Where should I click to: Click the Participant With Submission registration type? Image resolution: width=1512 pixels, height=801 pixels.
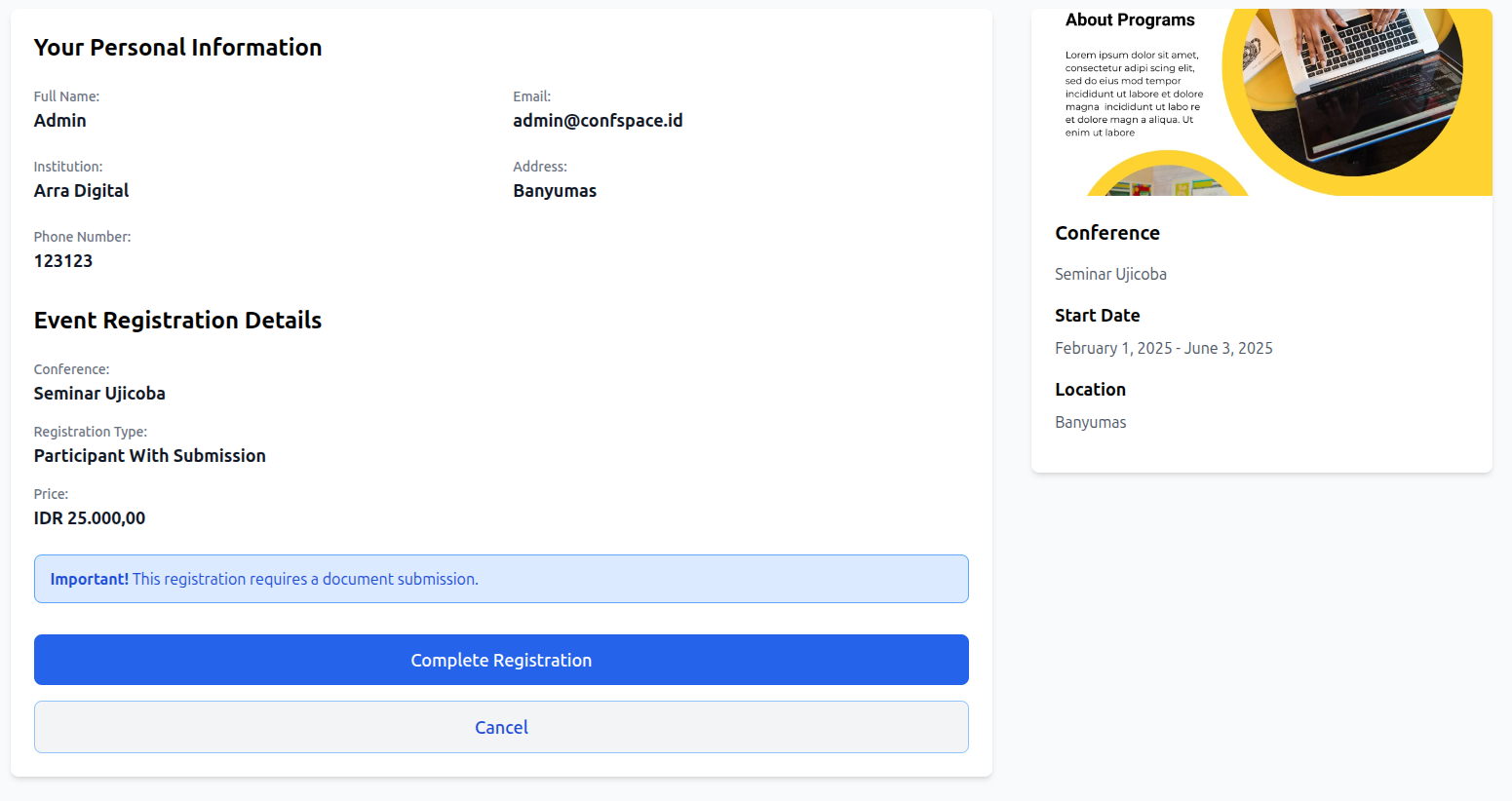(x=149, y=455)
